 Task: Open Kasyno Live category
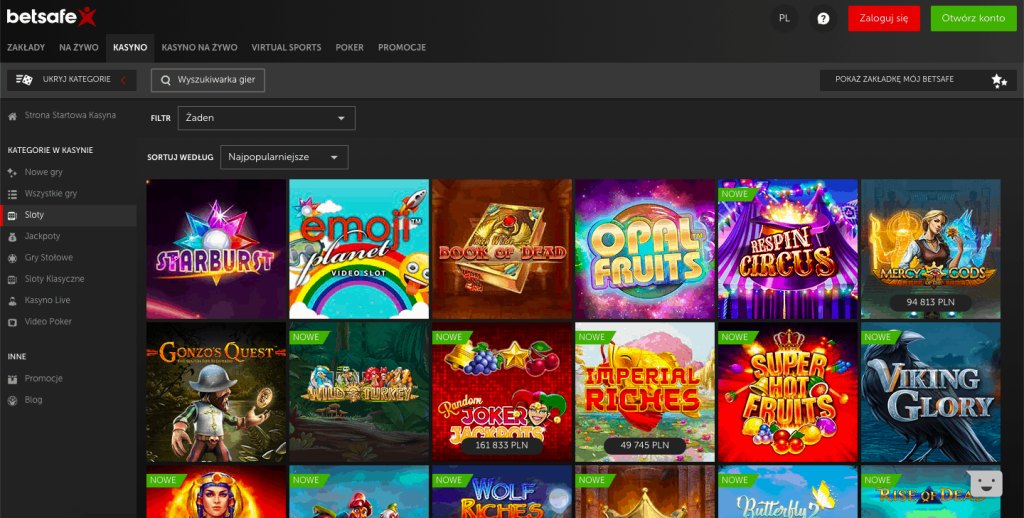[x=47, y=300]
